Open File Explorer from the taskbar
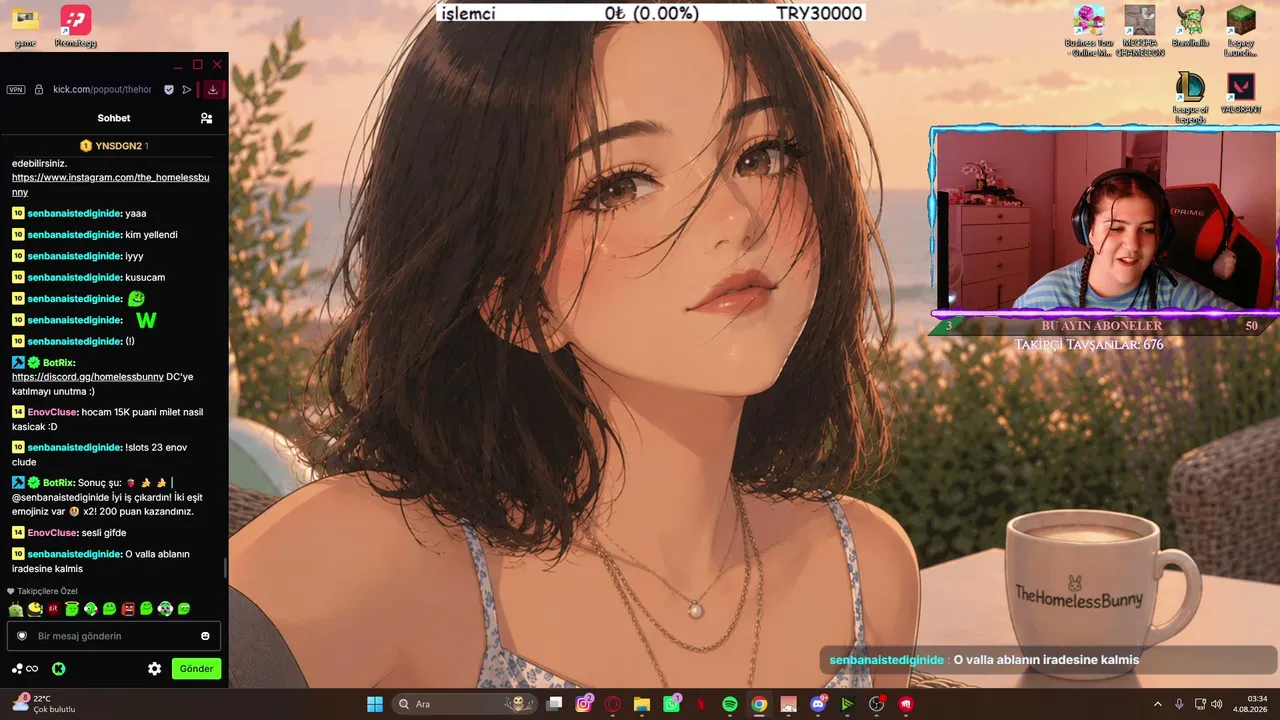Image resolution: width=1280 pixels, height=720 pixels. (x=642, y=704)
